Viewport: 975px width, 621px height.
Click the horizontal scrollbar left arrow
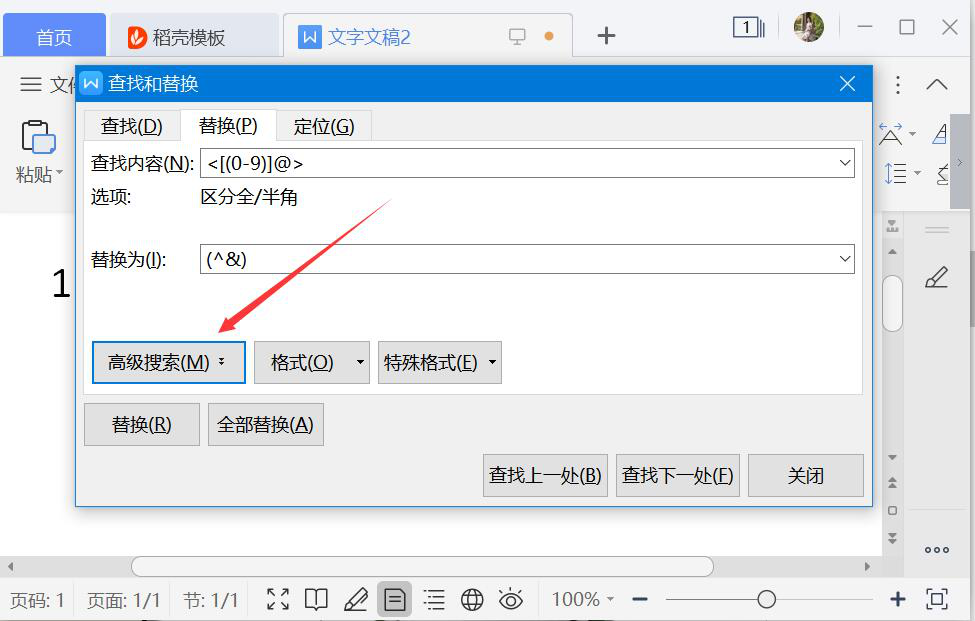coord(10,566)
